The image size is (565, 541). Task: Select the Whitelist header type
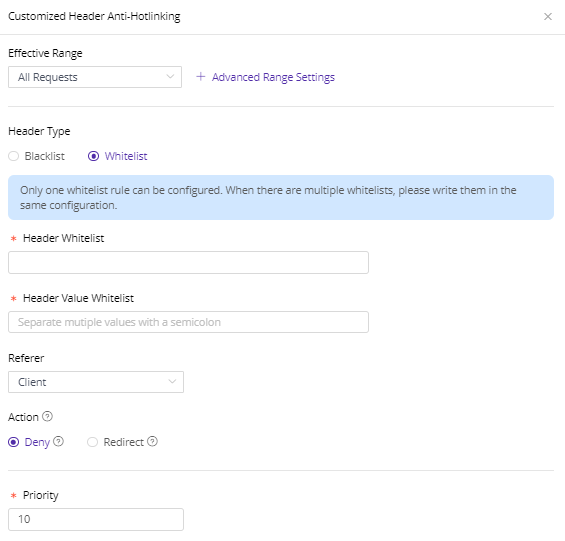click(93, 156)
